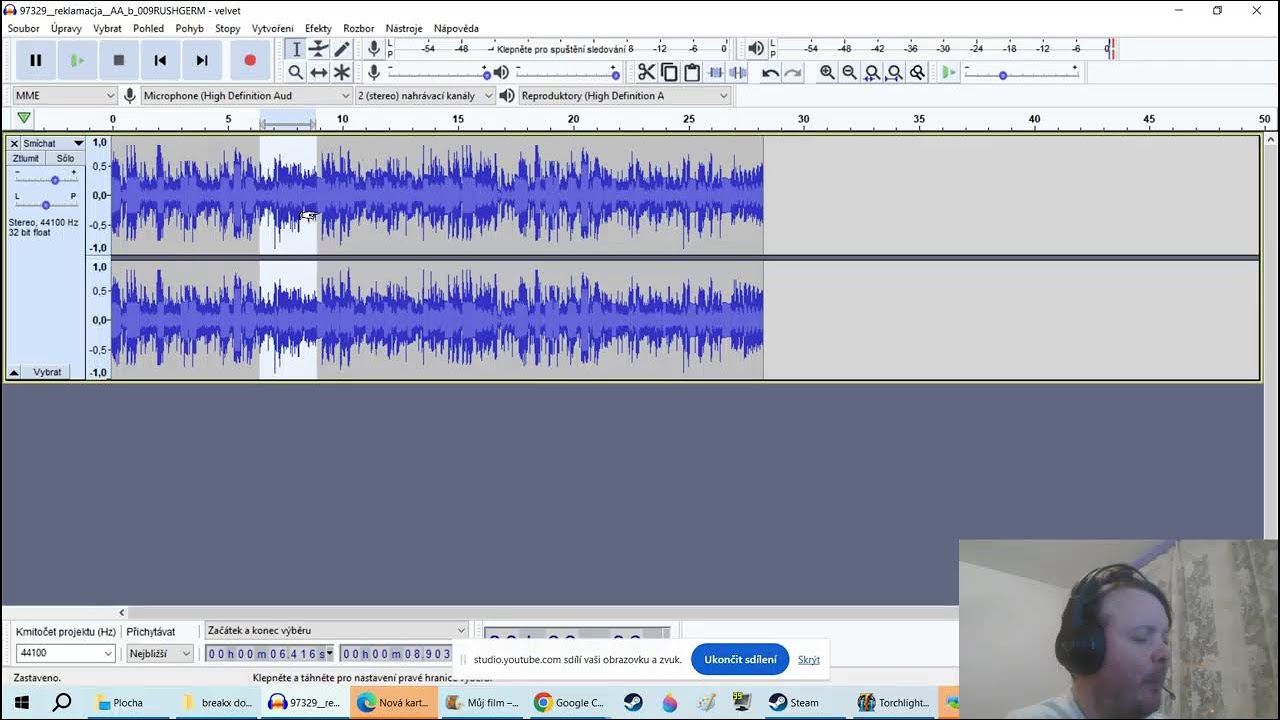Toggle Sólo on the track

pyautogui.click(x=65, y=158)
